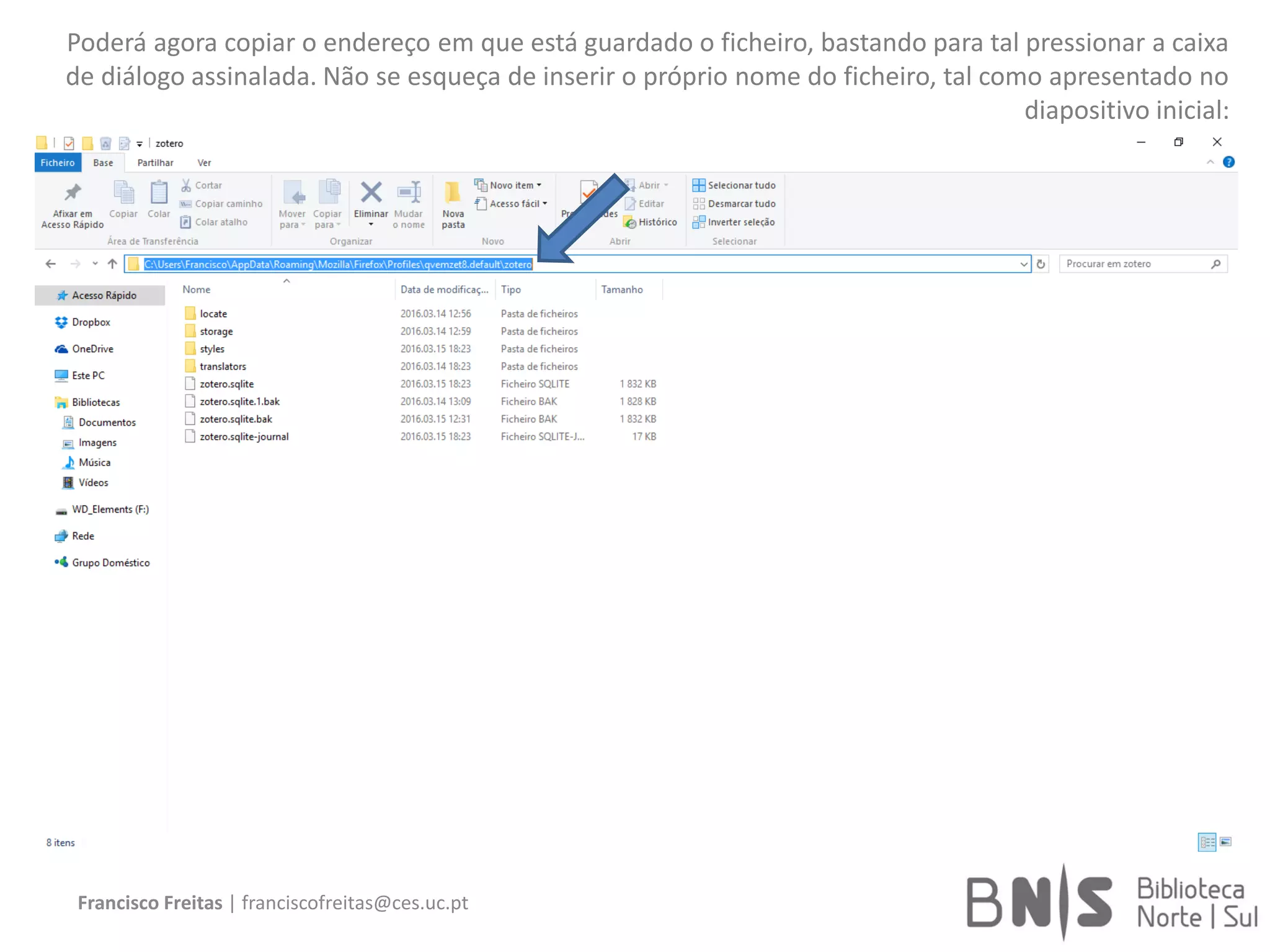Click the Eliminar delete icon
1270x952 pixels.
coord(371,193)
